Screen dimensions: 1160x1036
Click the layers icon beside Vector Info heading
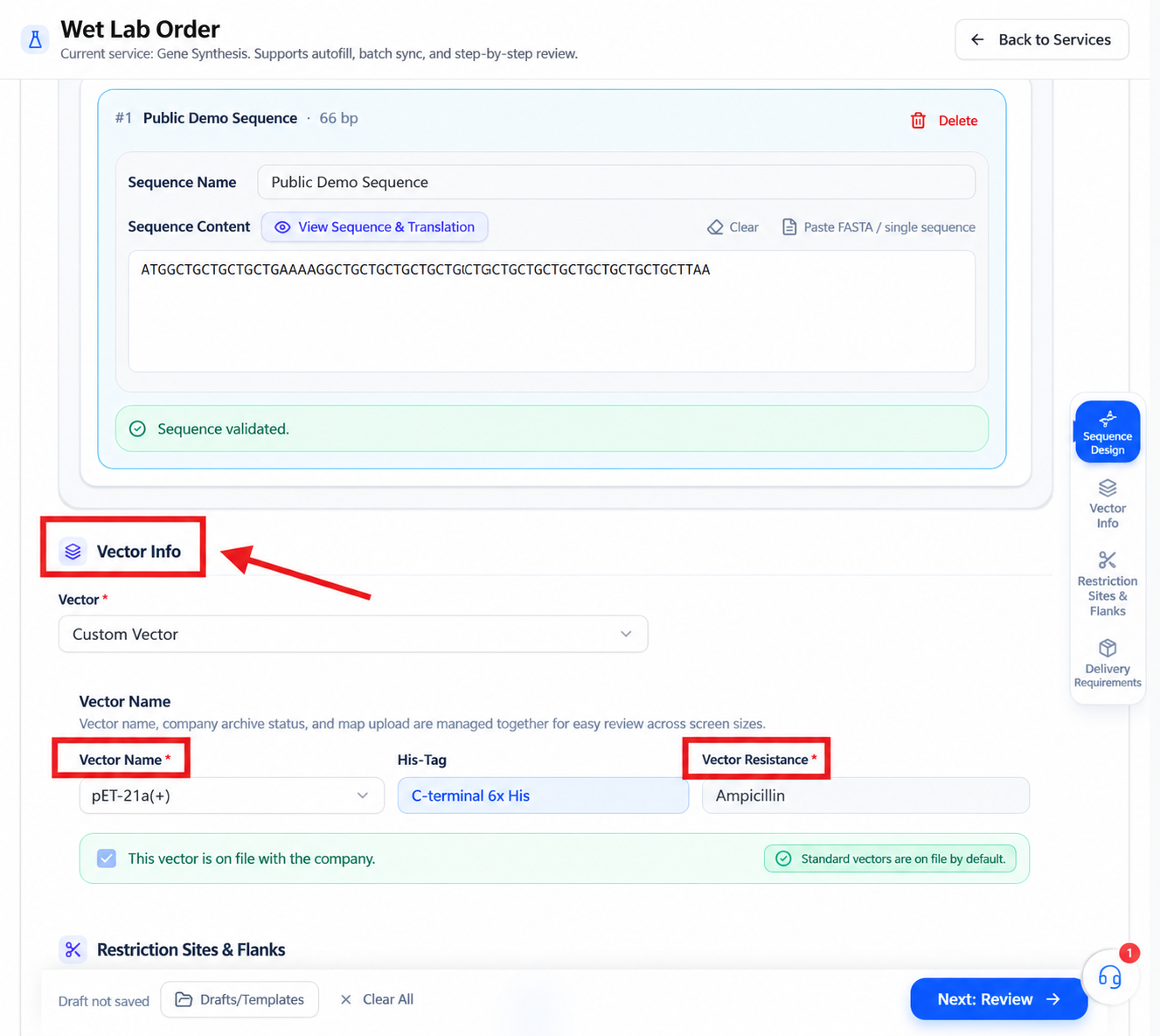tap(73, 552)
